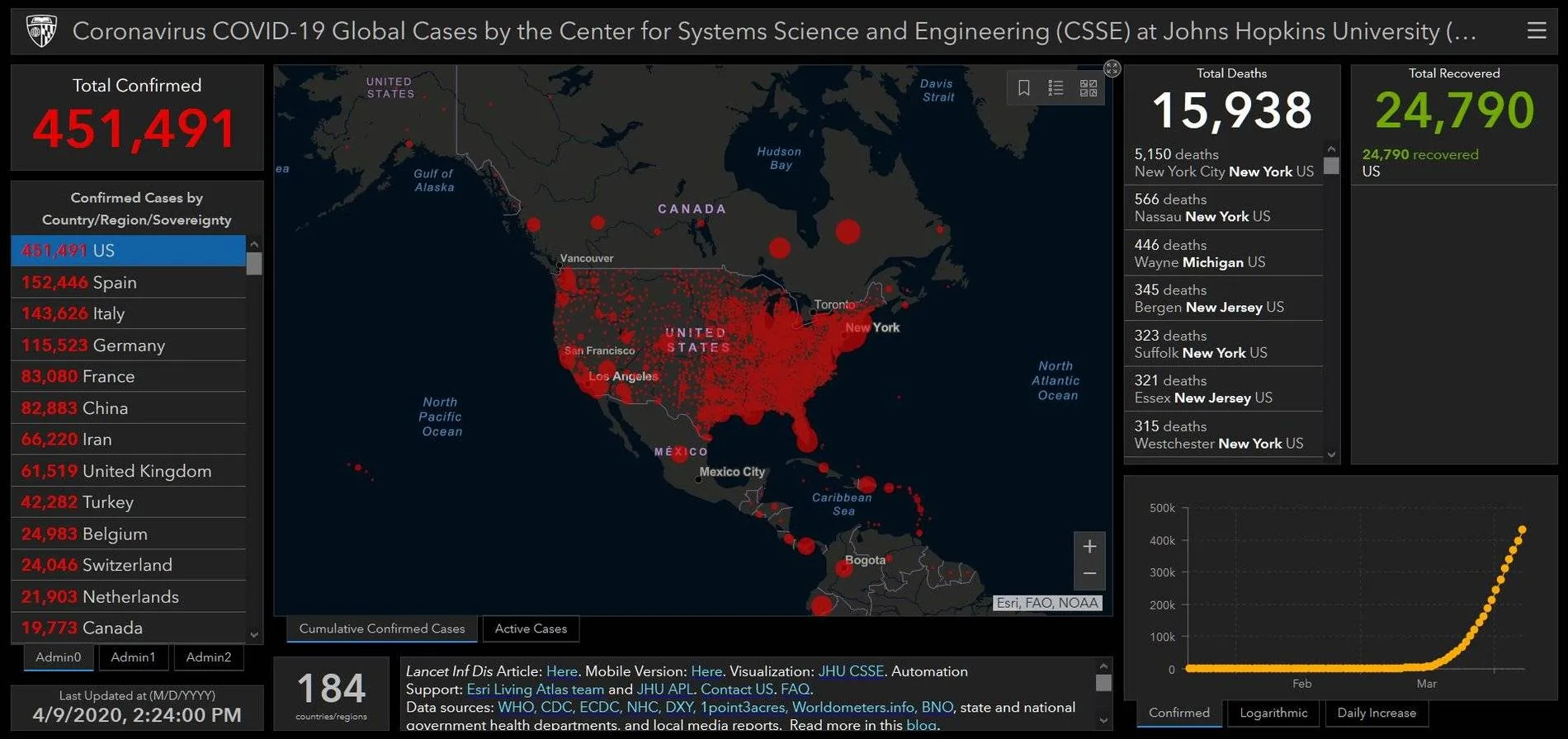Open the JHU CSSE visualization link

pos(851,671)
